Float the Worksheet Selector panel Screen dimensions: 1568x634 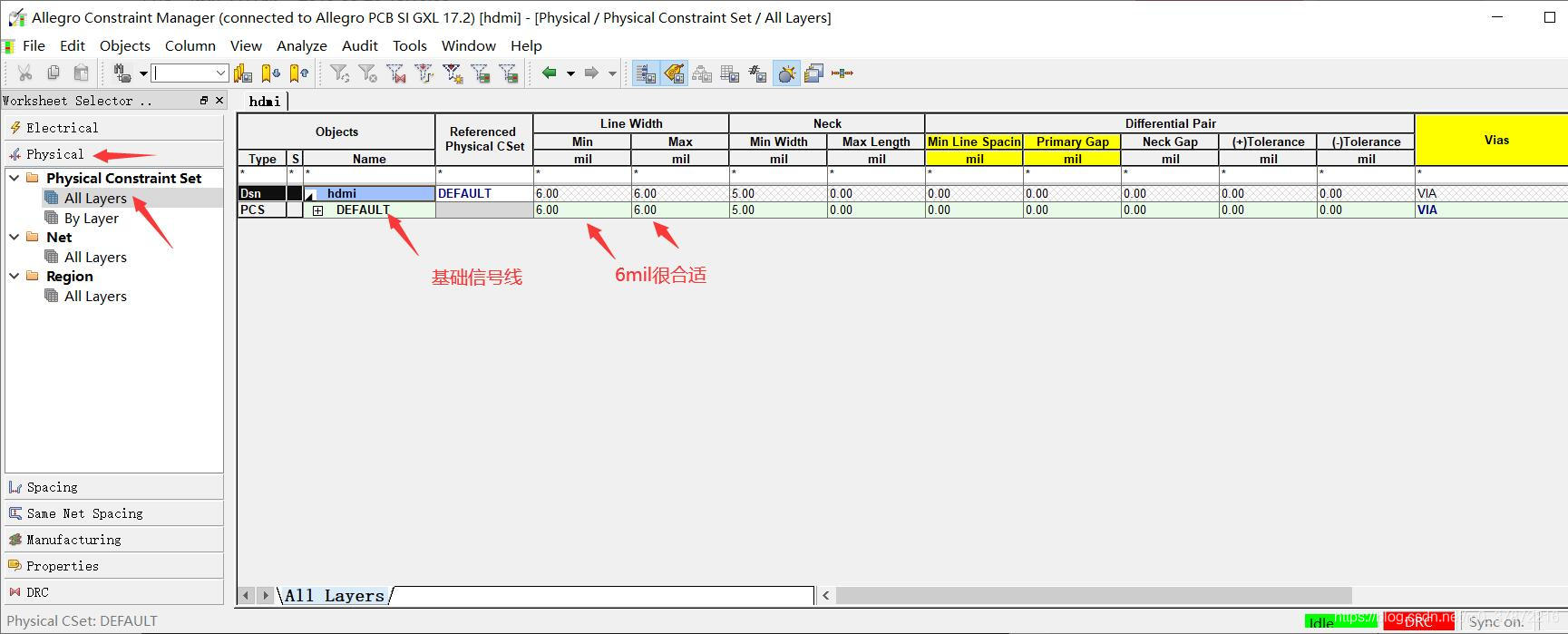(204, 101)
